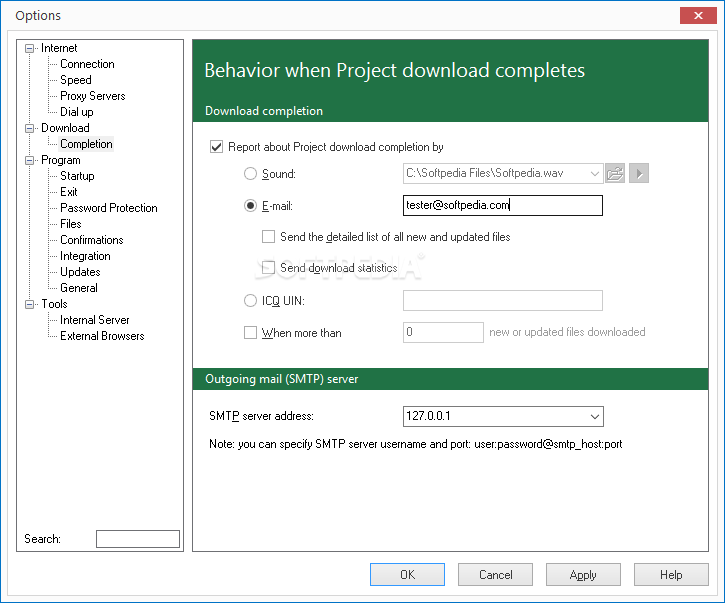Click the SMTP server address value 127.0.0.1
Viewport: 725px width, 603px height.
point(428,416)
